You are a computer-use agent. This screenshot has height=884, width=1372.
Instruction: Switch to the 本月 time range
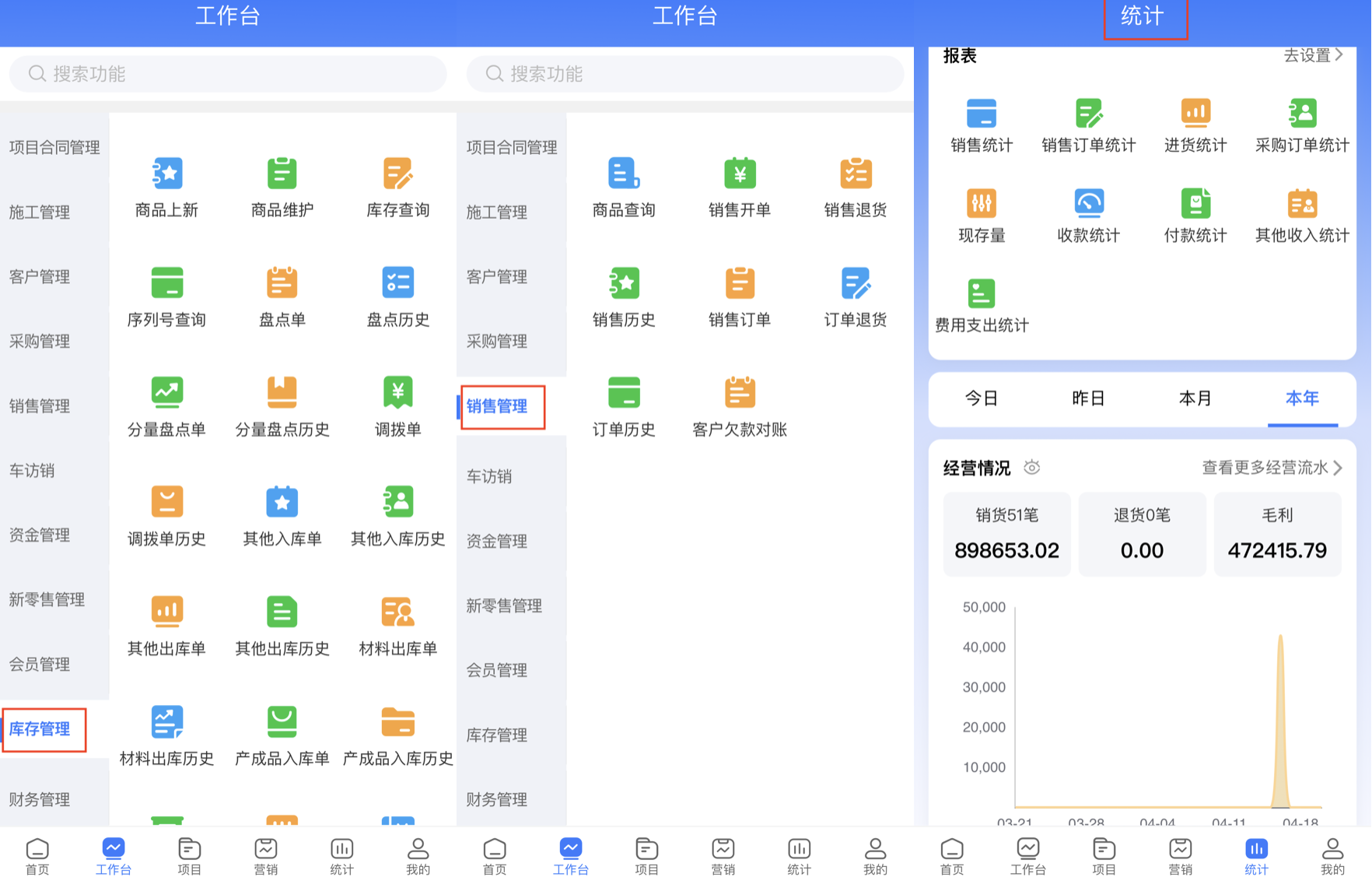[x=1195, y=398]
